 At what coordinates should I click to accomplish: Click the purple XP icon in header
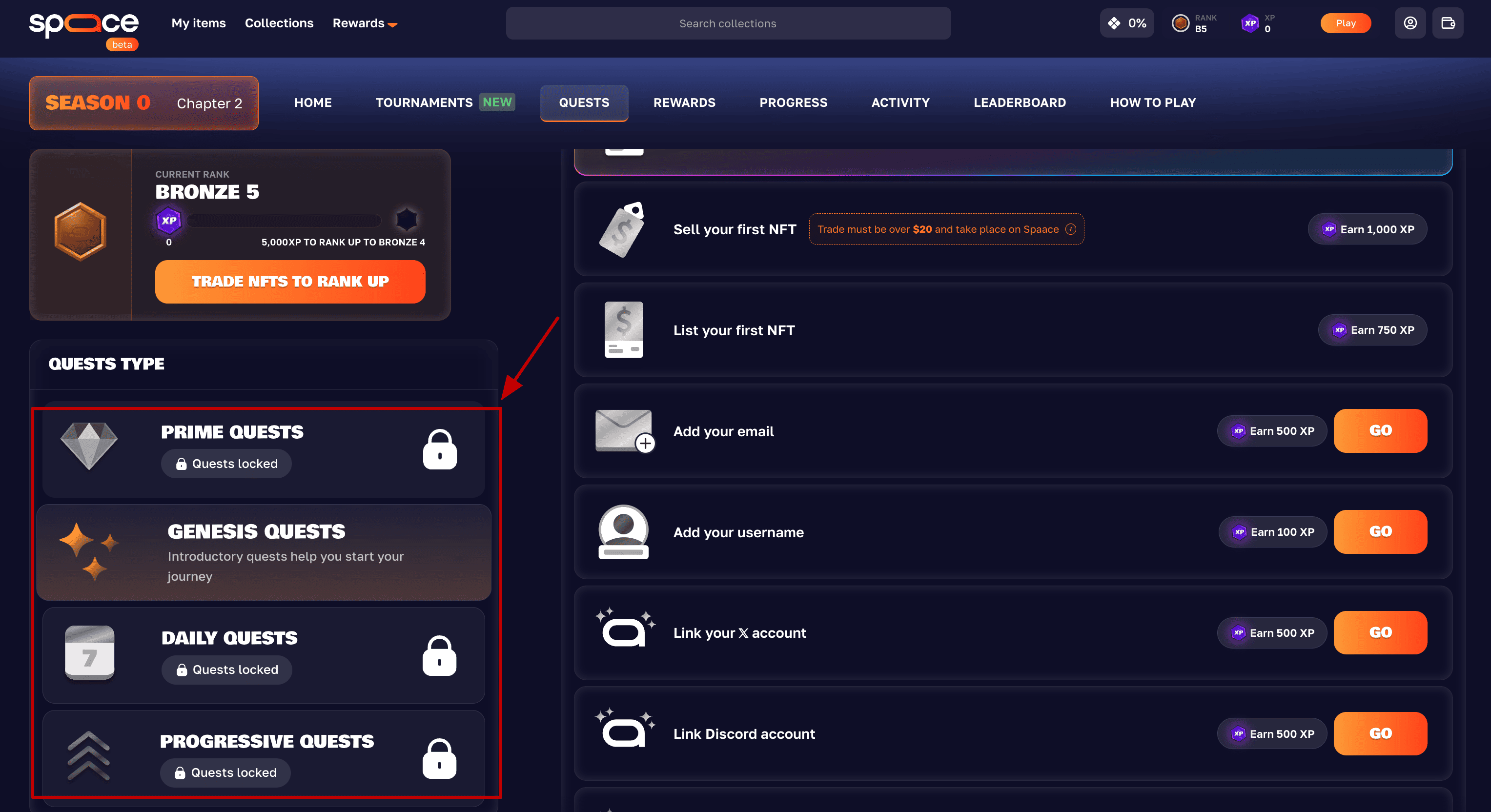pos(1250,23)
